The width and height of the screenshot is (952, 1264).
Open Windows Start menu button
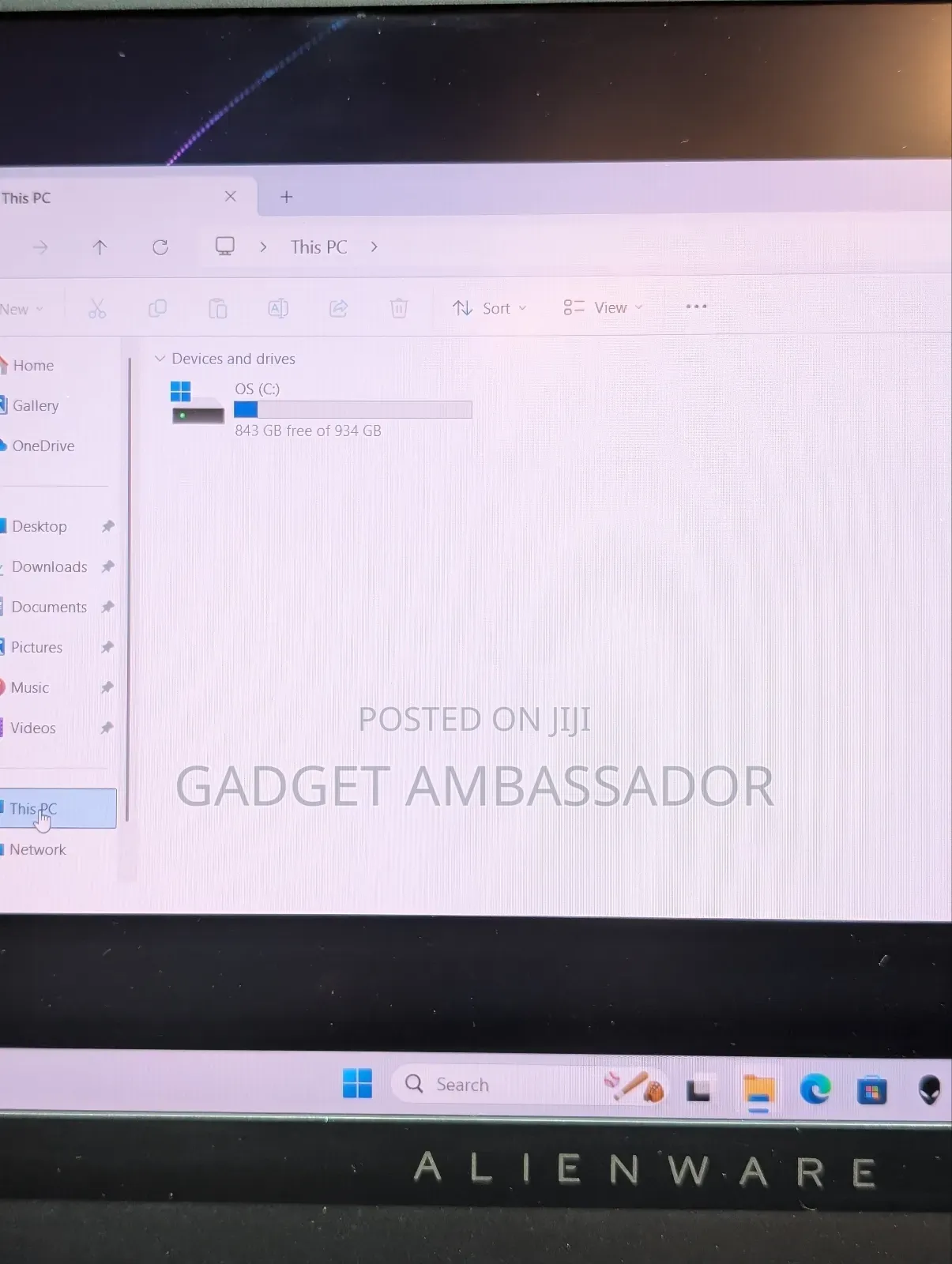point(357,1083)
